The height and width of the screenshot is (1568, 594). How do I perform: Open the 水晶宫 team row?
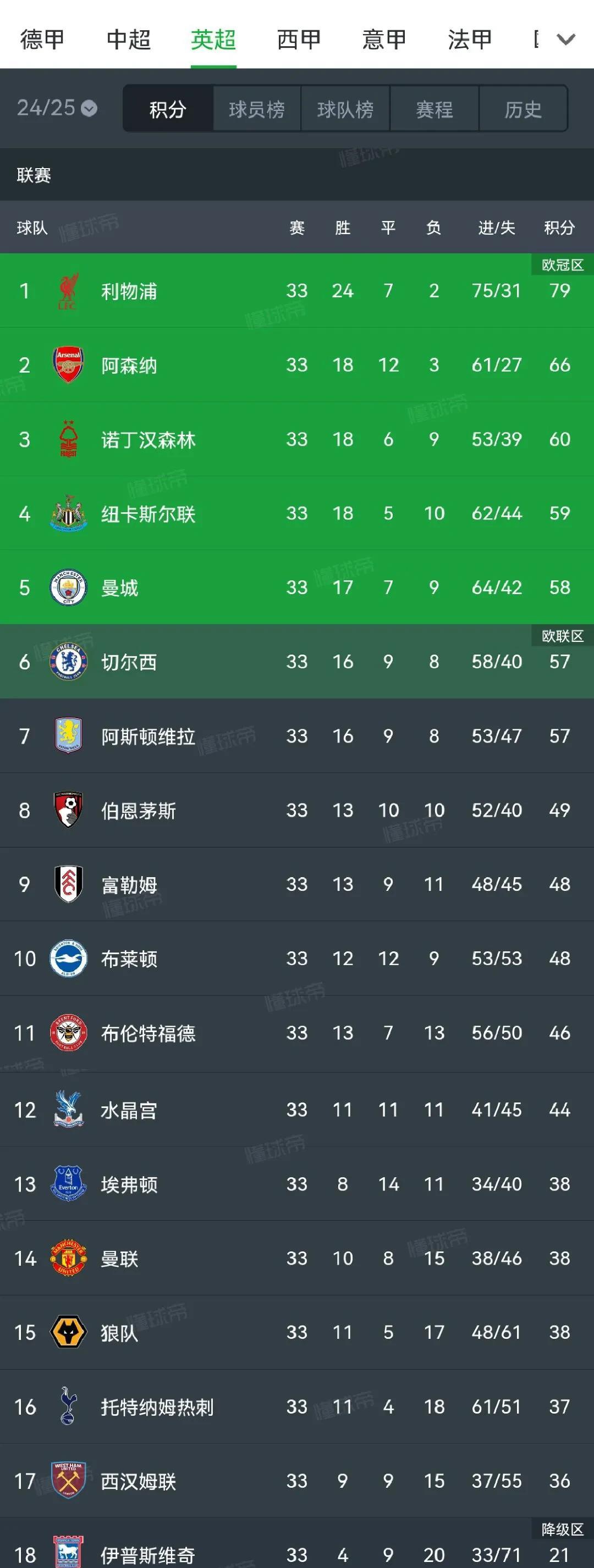tap(296, 1109)
